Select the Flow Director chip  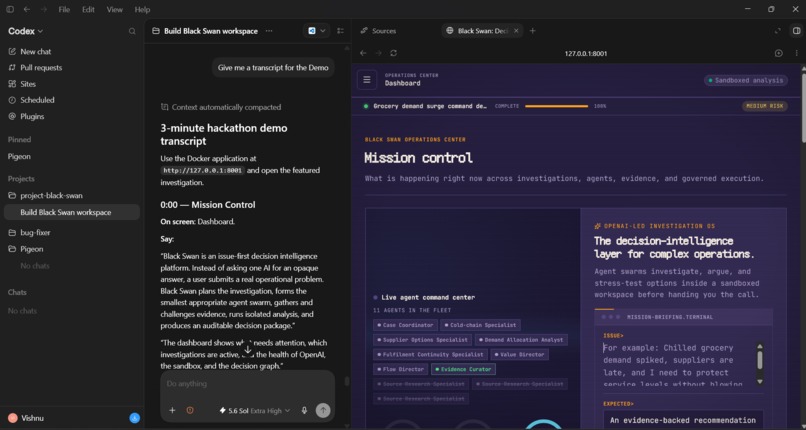tap(400, 369)
